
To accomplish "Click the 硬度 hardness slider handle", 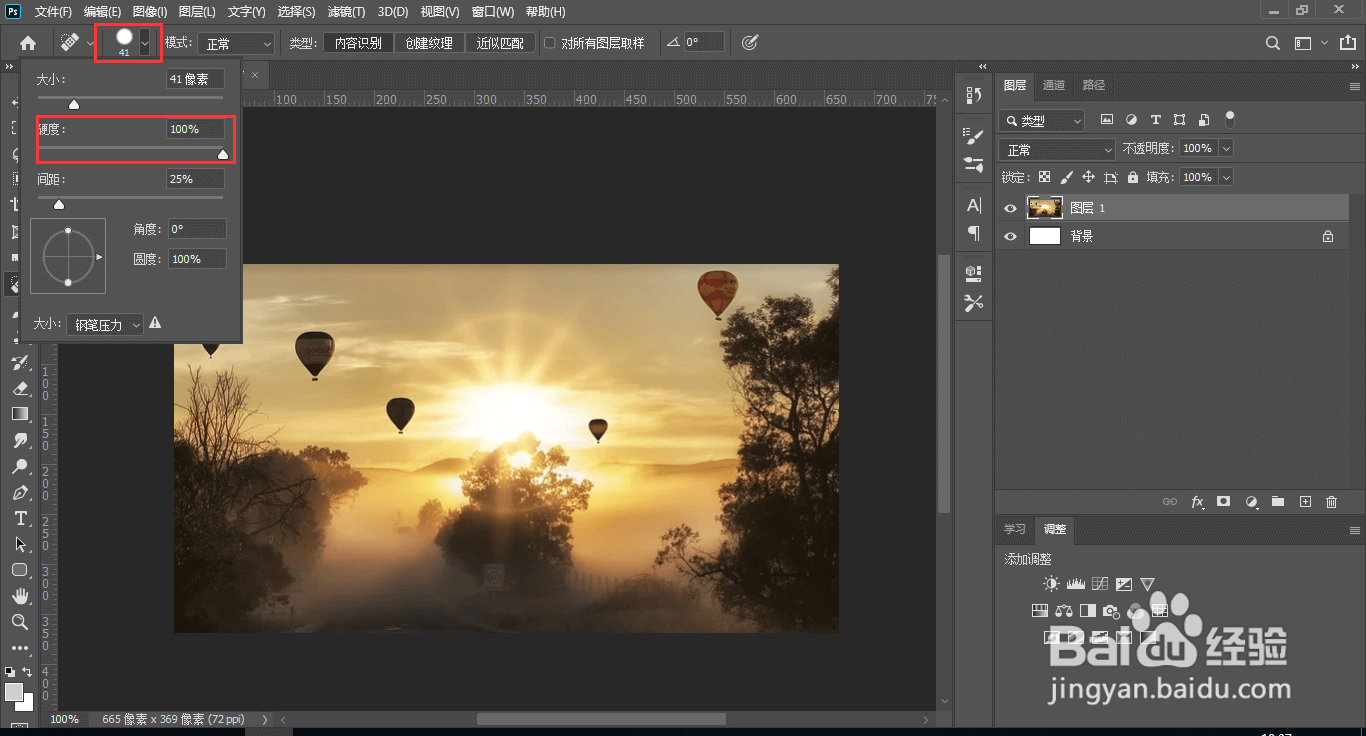I will pyautogui.click(x=223, y=154).
